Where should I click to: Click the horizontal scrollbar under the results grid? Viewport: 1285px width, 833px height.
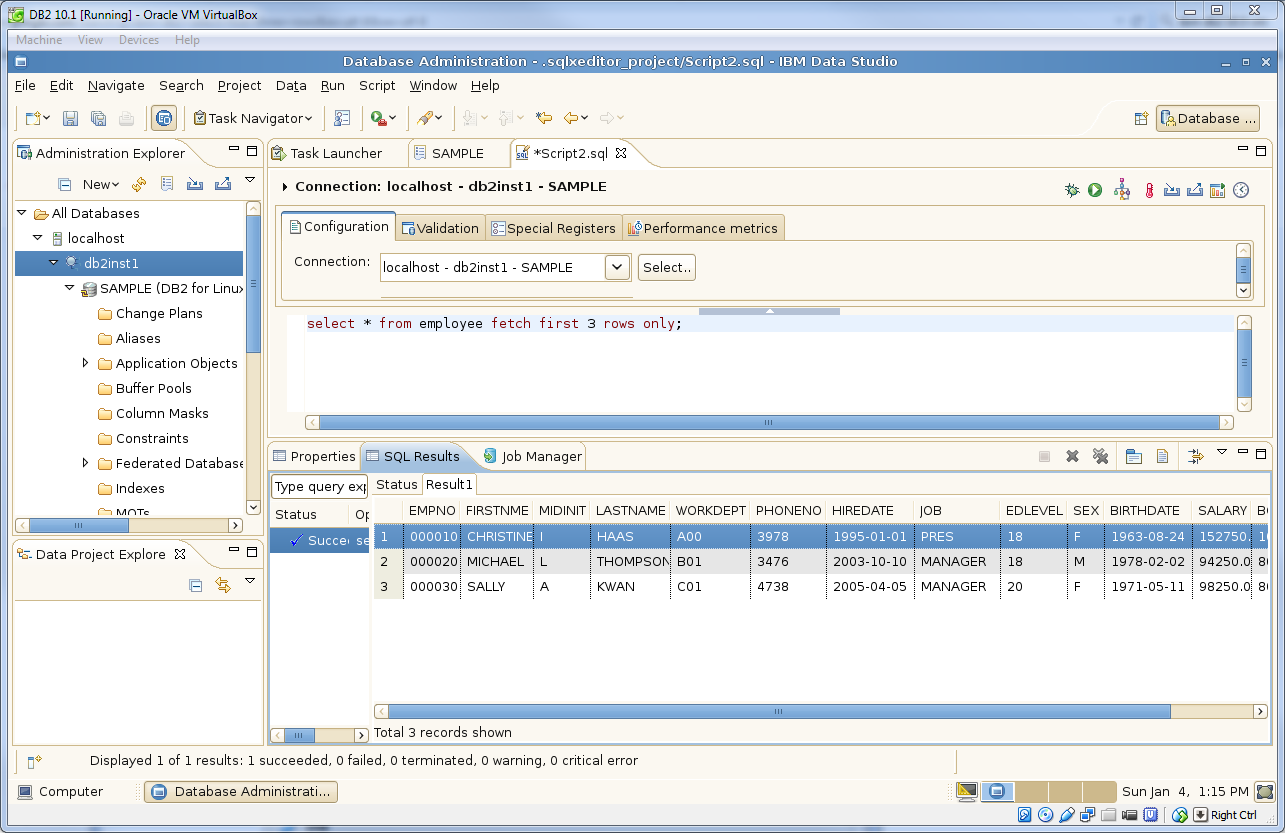(780, 712)
